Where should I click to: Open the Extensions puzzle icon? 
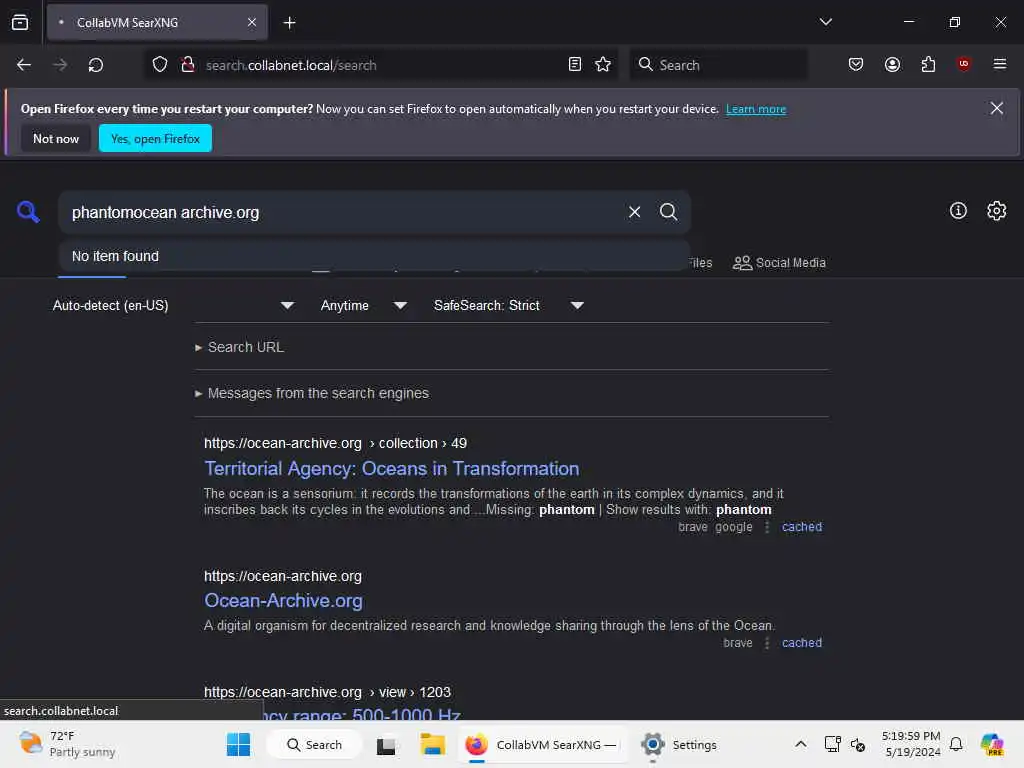pyautogui.click(x=928, y=65)
